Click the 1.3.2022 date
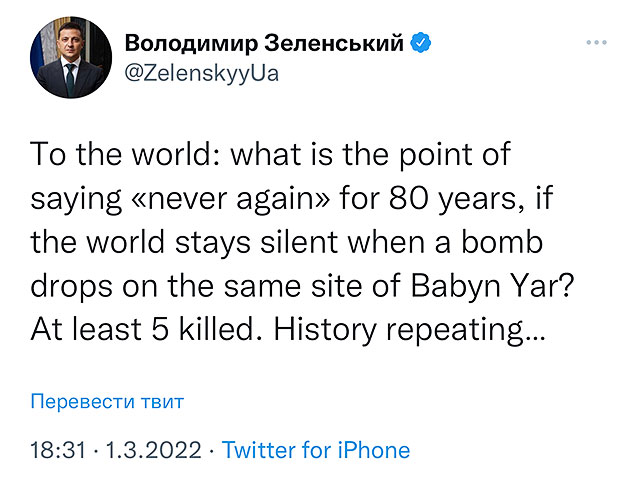The image size is (640, 480). (153, 450)
